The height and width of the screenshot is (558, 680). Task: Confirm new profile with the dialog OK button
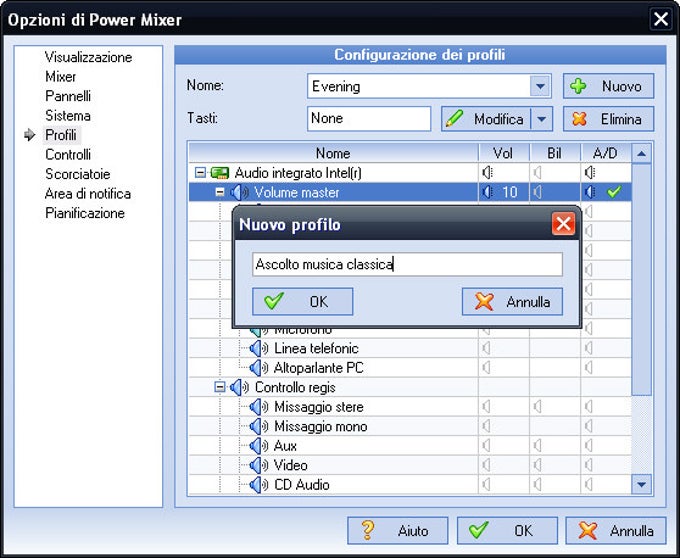pyautogui.click(x=303, y=301)
